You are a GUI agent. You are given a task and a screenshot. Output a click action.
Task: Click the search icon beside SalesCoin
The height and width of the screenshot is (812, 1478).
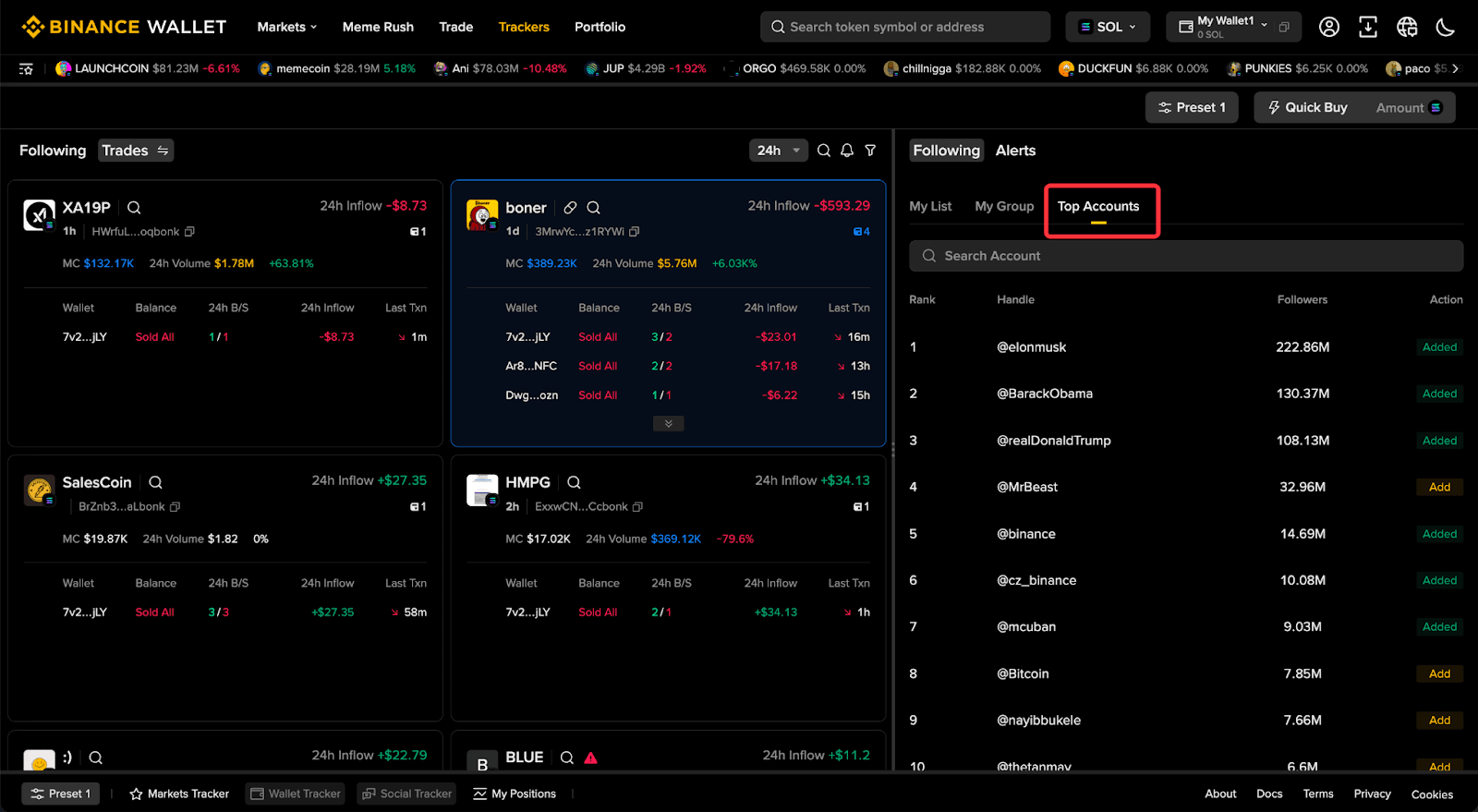[x=155, y=482]
